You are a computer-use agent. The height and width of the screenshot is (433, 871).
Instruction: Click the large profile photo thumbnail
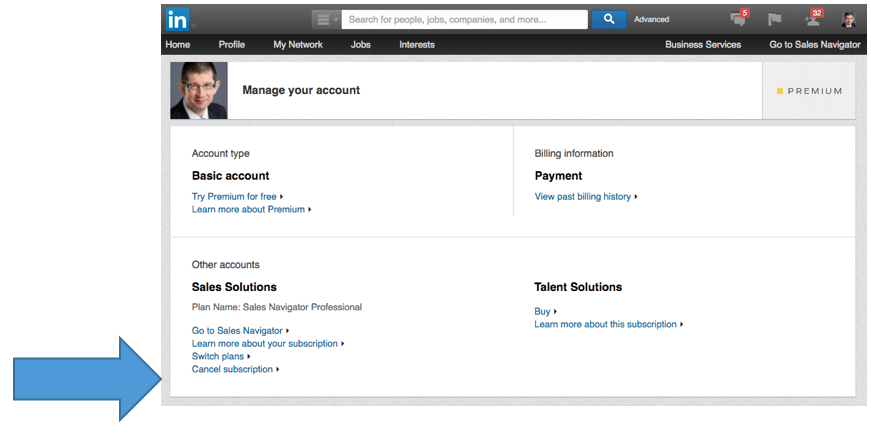pyautogui.click(x=199, y=91)
